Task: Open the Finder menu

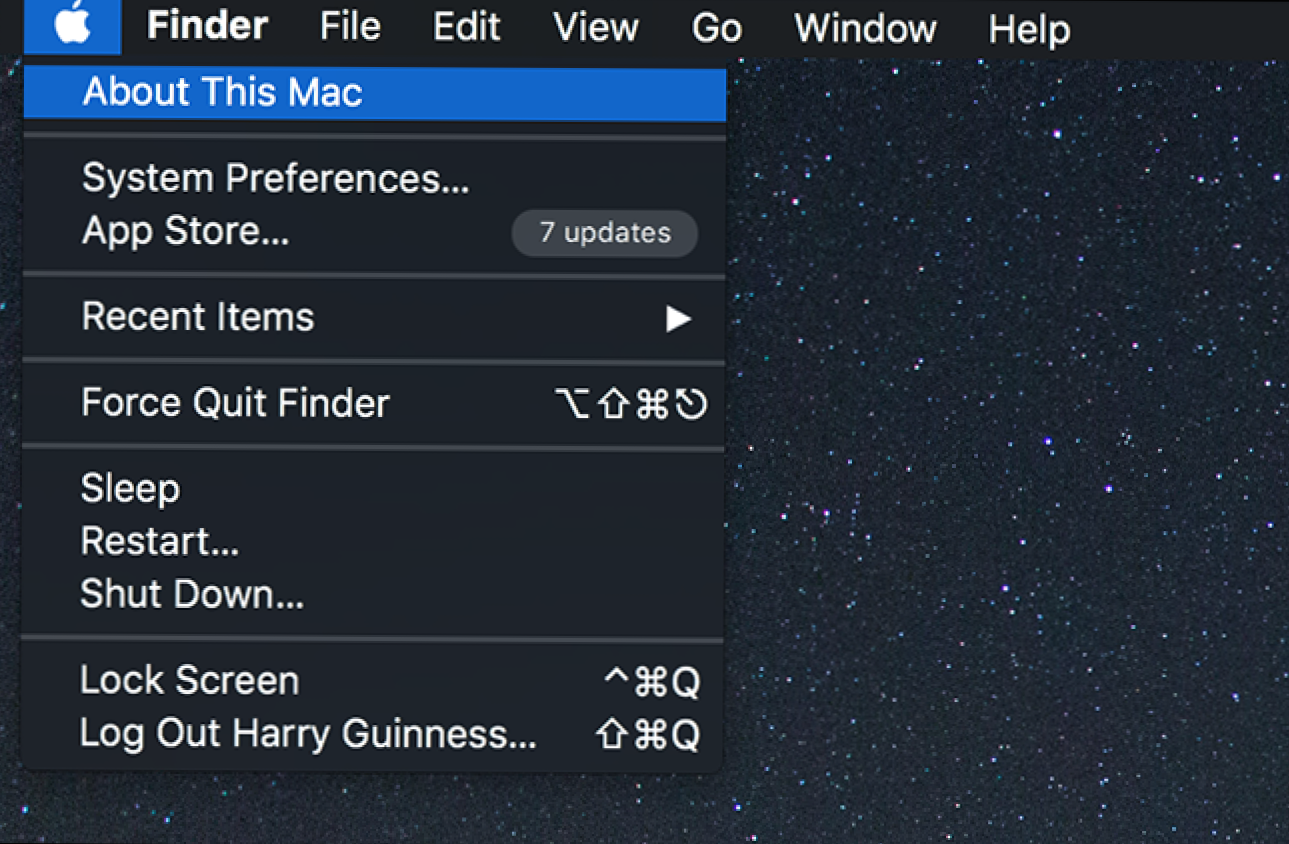Action: point(207,27)
